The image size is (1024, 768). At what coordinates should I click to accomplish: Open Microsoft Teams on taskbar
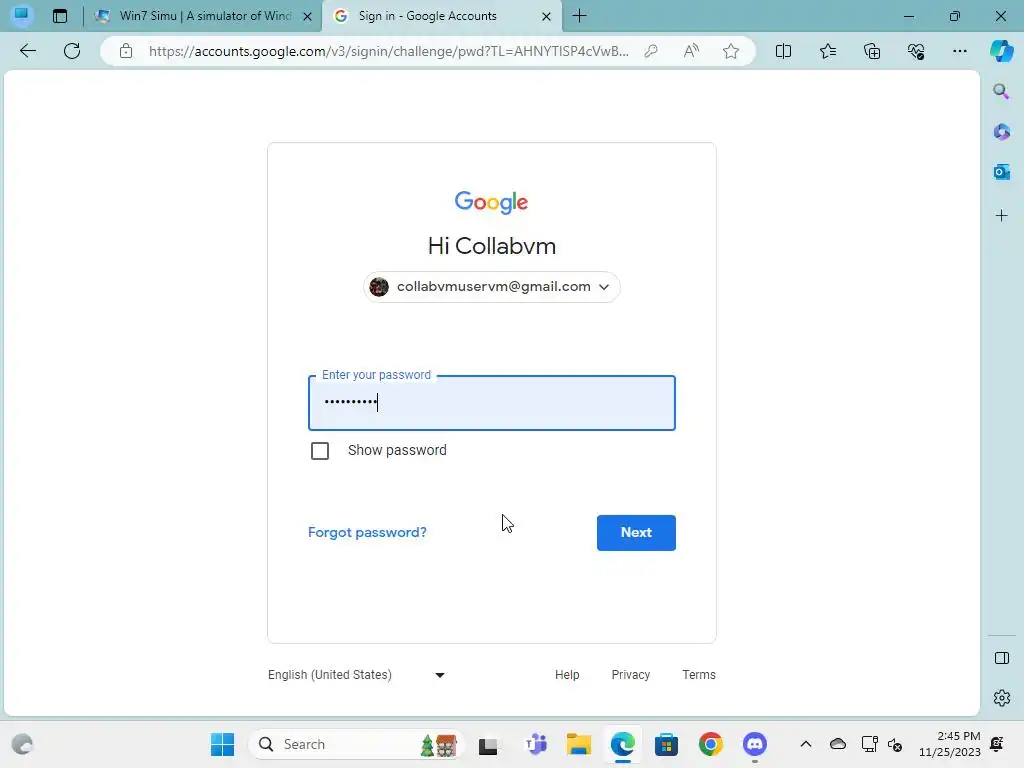click(x=536, y=744)
